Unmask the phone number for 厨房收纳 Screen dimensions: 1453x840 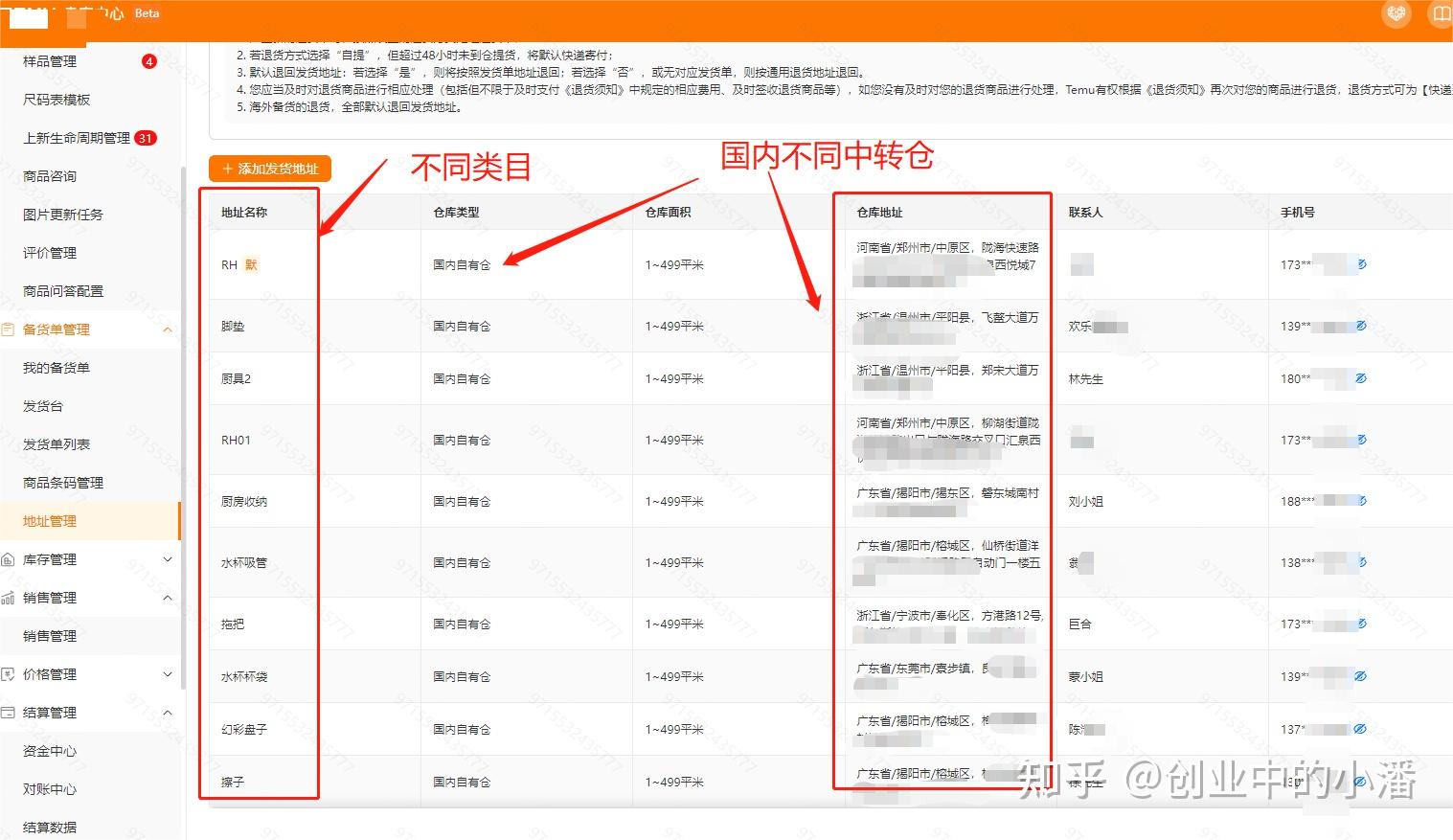tap(1361, 501)
